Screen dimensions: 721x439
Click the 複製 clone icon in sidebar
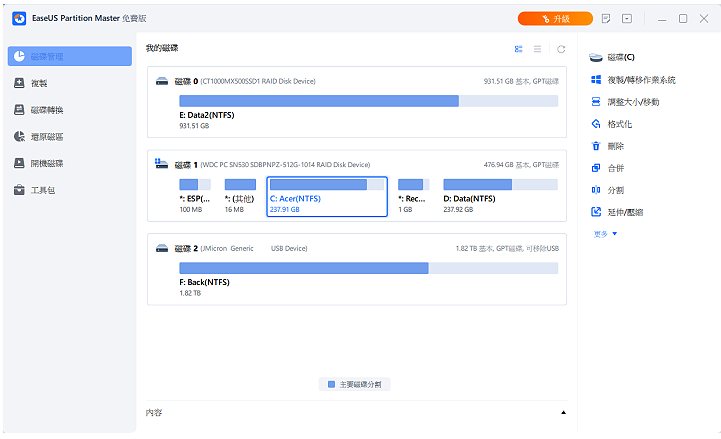coord(19,83)
